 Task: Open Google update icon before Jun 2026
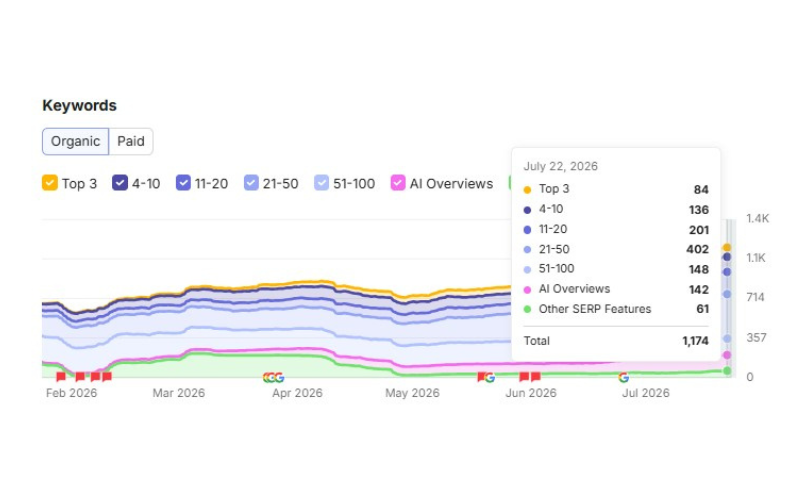click(x=490, y=378)
